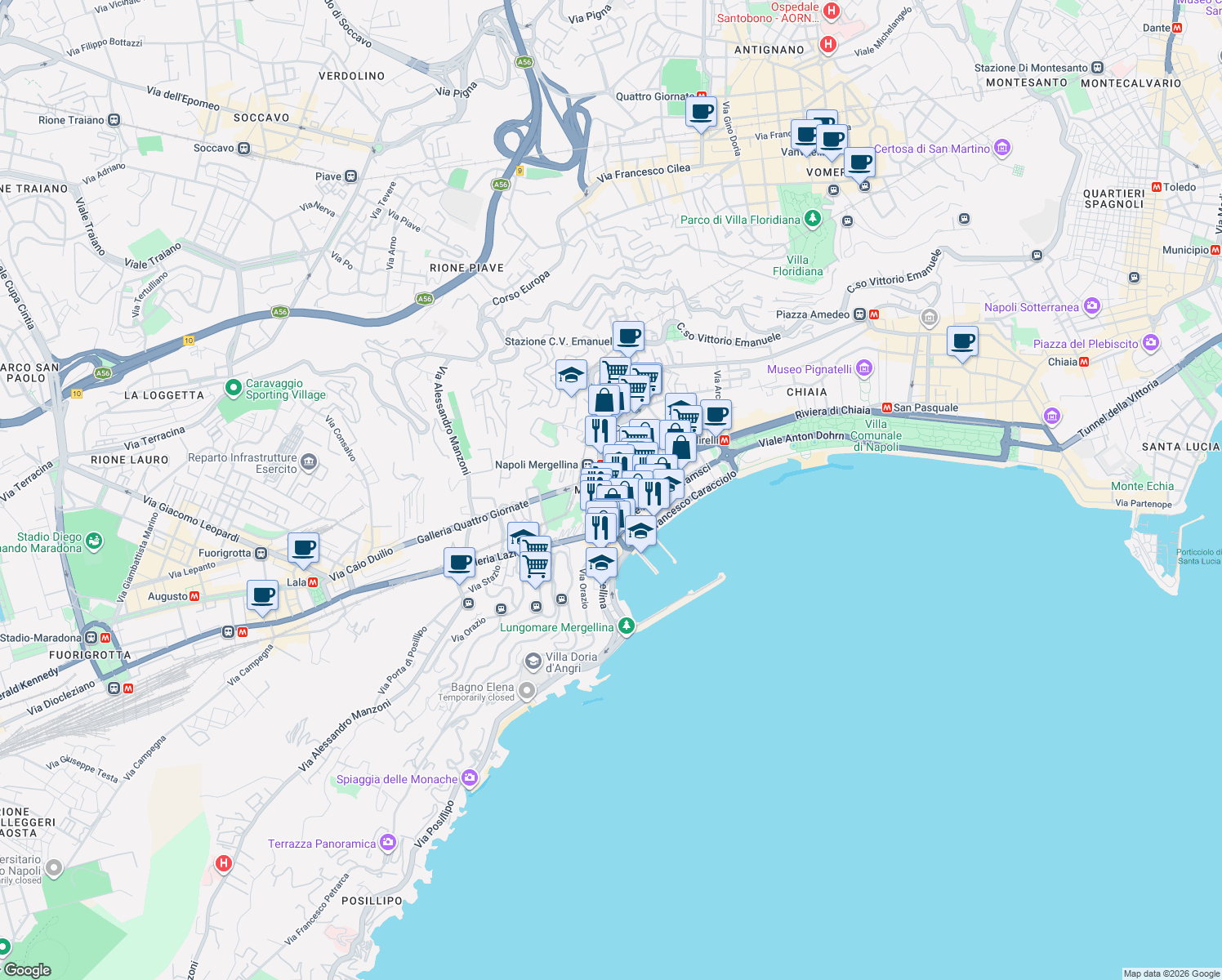Open Chiaia metro station M icon

1084,362
